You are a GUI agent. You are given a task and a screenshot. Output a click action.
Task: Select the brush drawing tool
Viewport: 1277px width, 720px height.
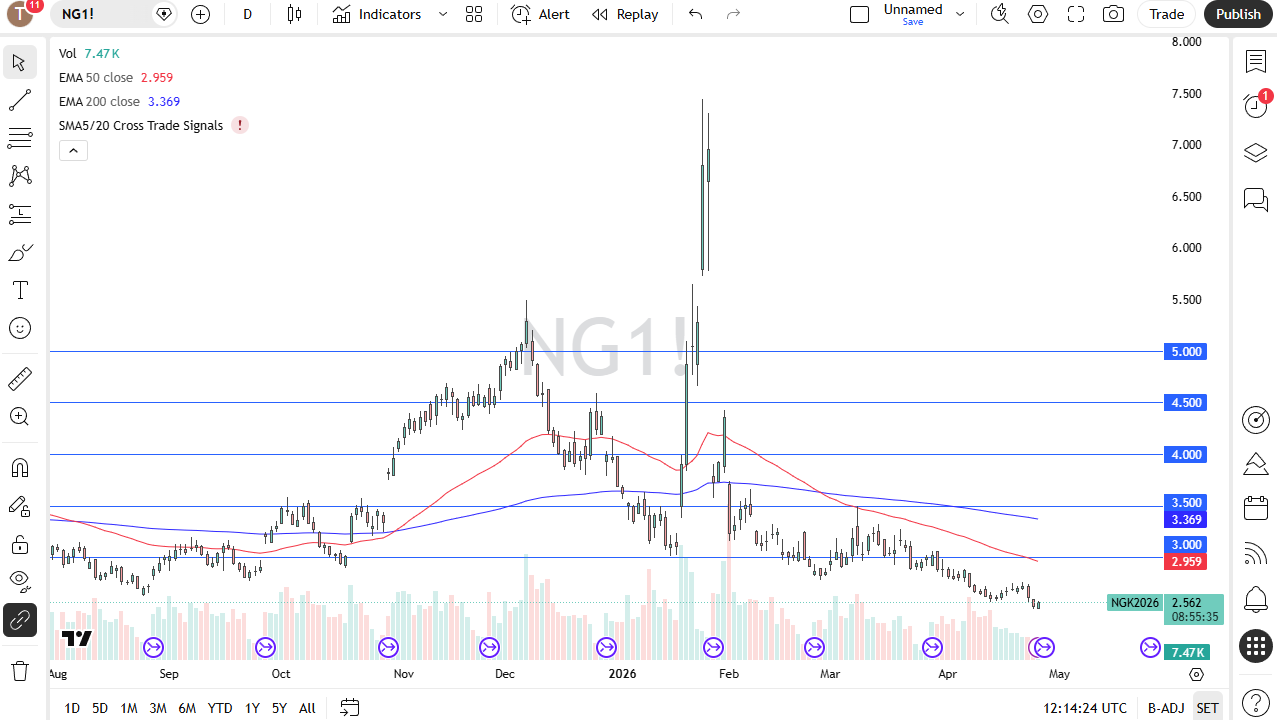click(x=19, y=252)
